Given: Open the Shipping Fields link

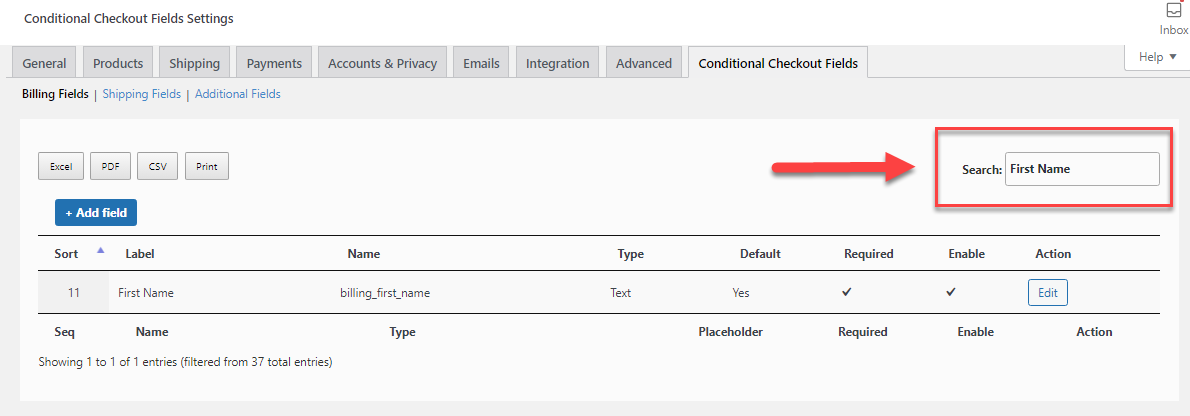Looking at the screenshot, I should pos(141,94).
